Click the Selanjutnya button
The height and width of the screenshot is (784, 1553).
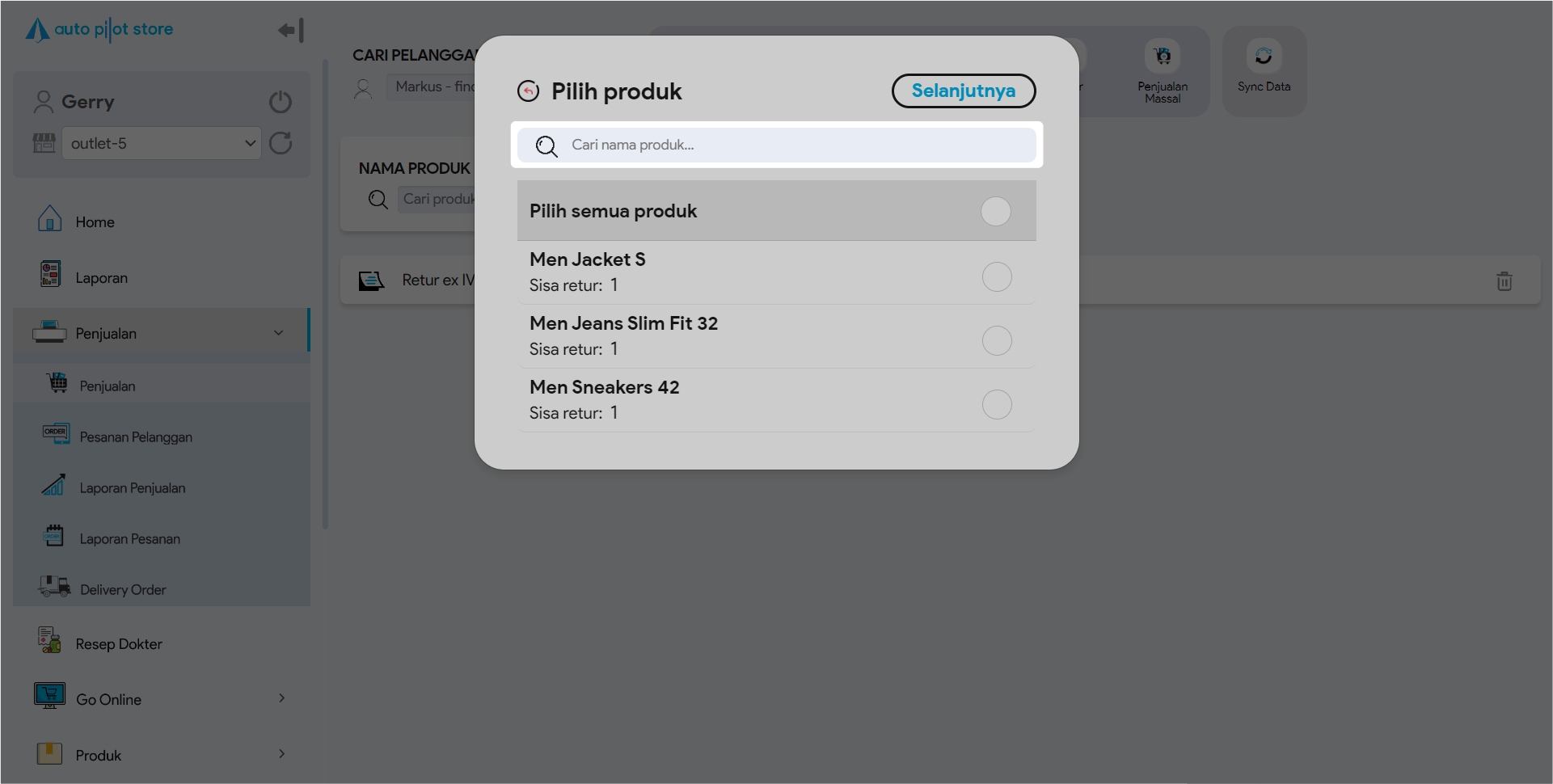tap(963, 91)
